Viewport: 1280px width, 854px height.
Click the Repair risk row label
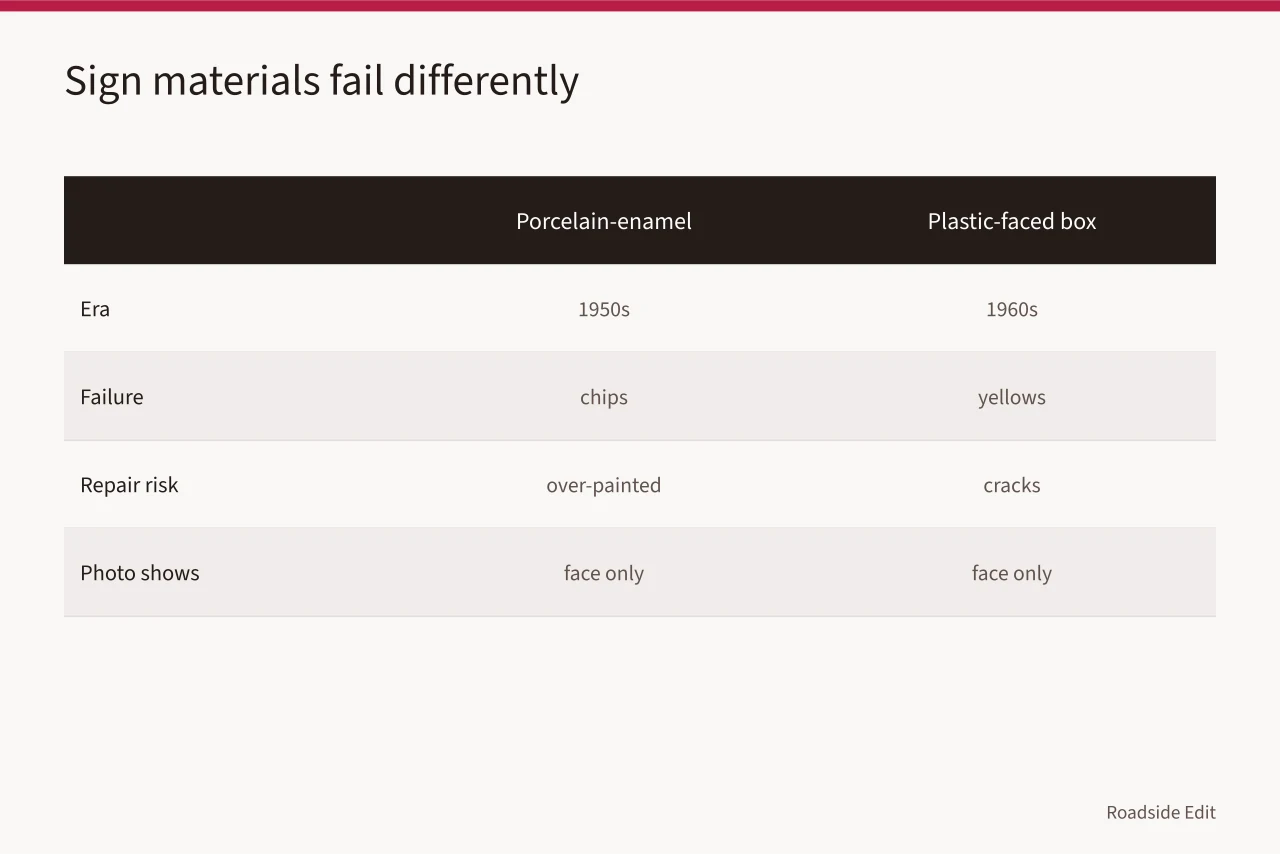pyautogui.click(x=129, y=485)
